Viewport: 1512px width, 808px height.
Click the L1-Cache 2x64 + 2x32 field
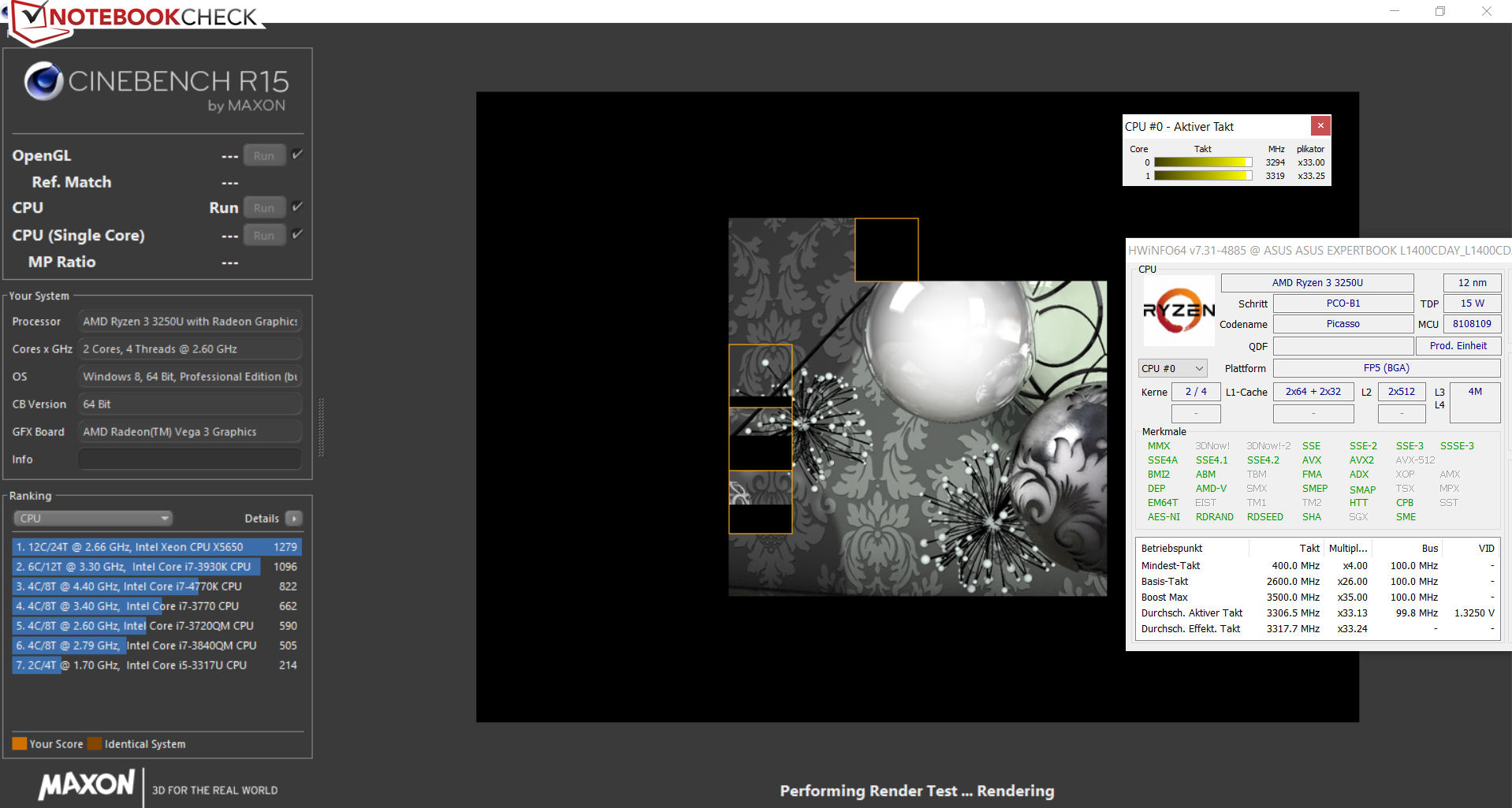coord(1313,392)
